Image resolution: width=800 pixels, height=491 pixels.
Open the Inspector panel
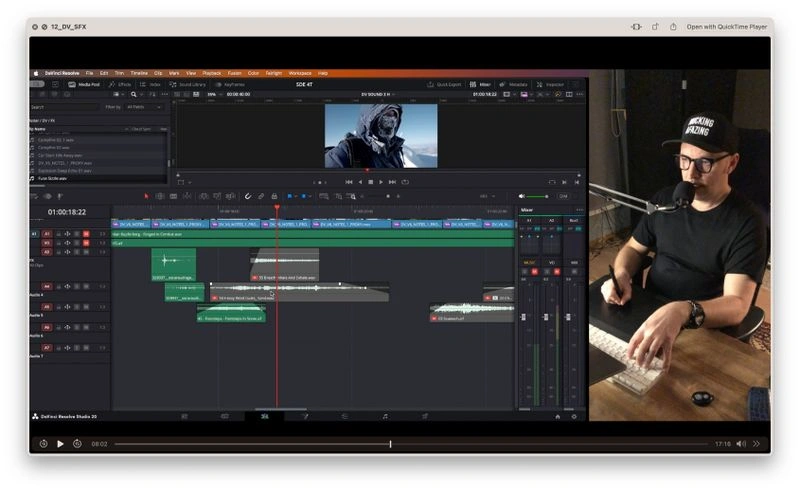[550, 84]
